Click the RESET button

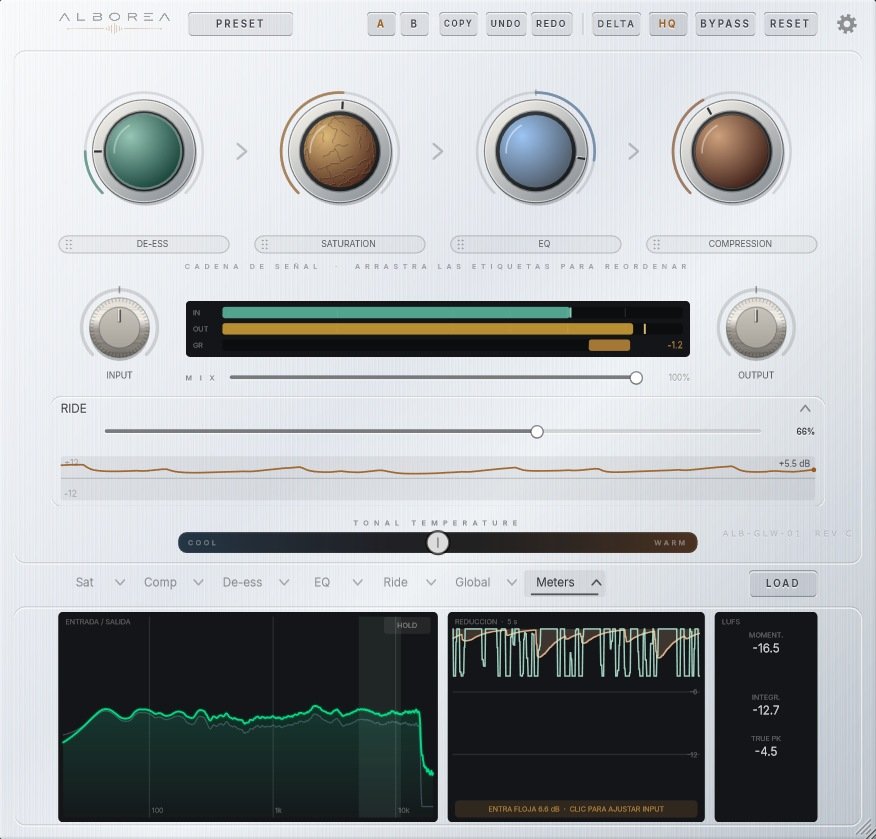[x=790, y=24]
